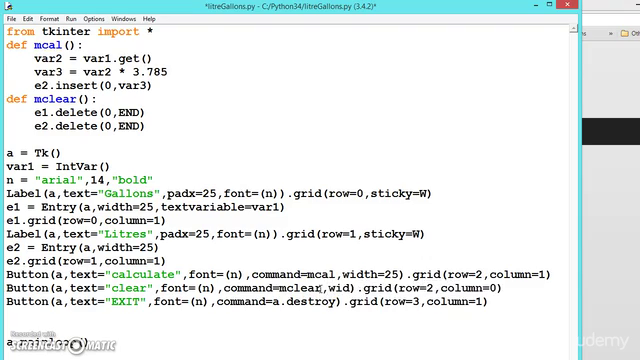
Task: Open the Edit menu
Action: pyautogui.click(x=28, y=19)
